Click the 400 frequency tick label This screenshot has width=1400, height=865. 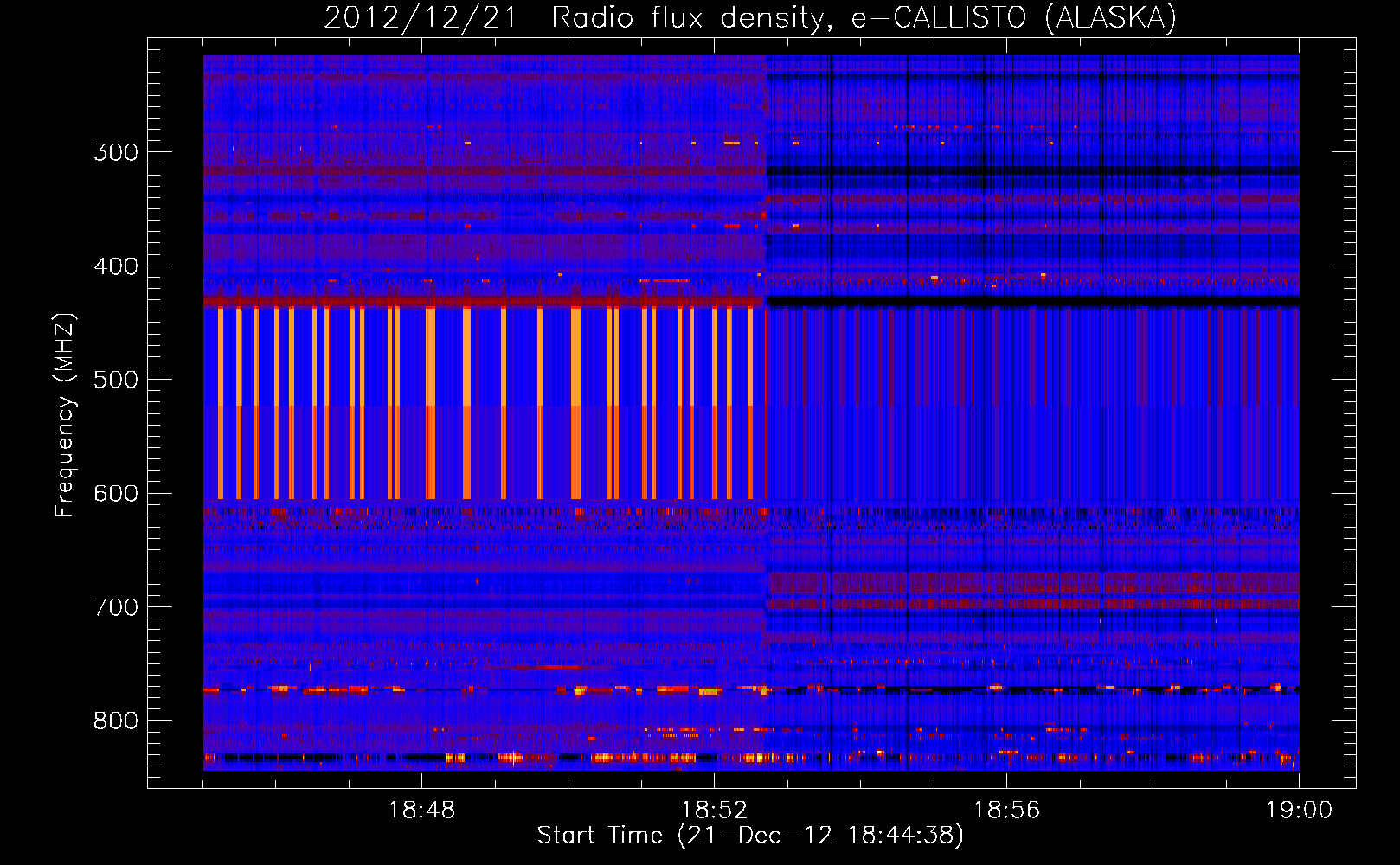(116, 266)
